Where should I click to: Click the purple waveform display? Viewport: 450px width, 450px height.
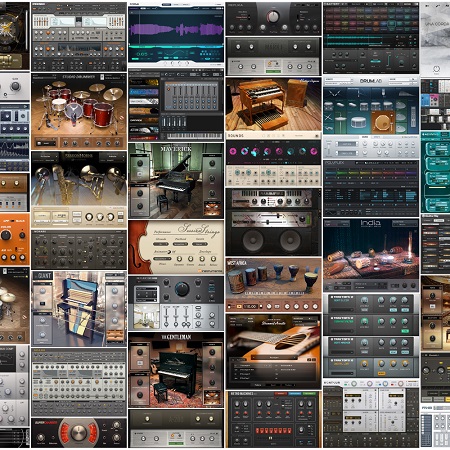point(176,29)
